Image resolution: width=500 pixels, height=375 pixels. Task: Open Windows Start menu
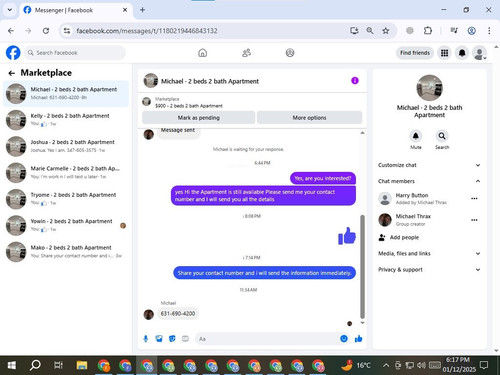pos(12,365)
